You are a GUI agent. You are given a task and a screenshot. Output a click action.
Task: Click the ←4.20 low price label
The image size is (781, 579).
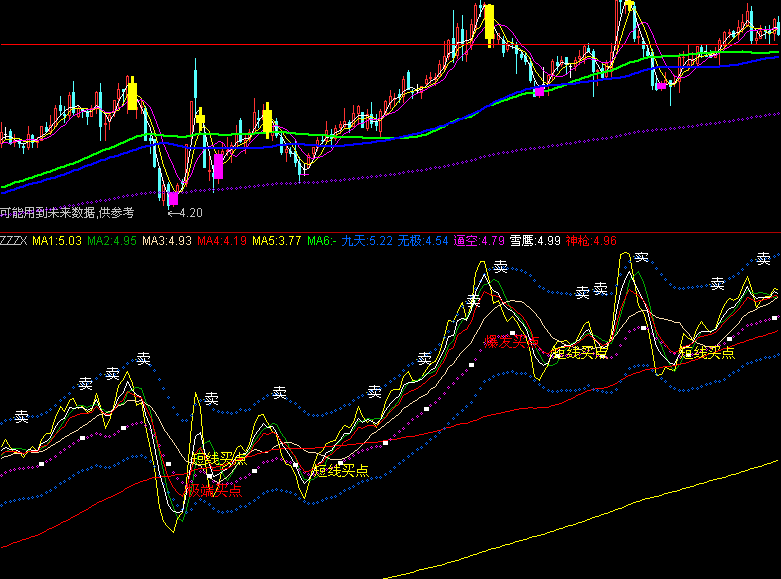[185, 213]
